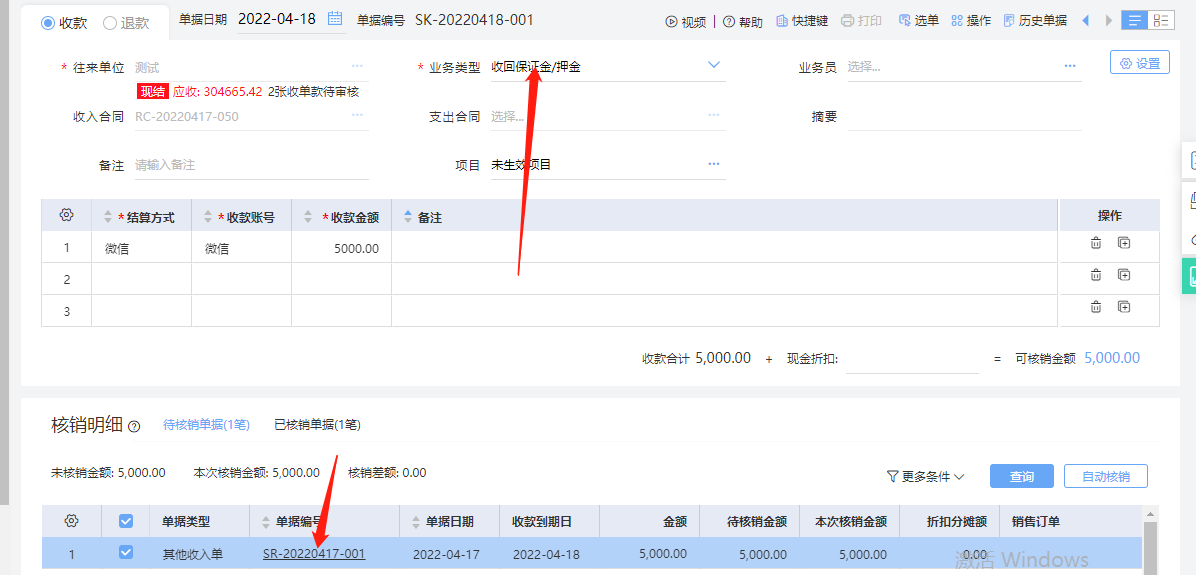Click the 现结 red tag
Viewport: 1196px width, 575px height.
click(x=153, y=92)
